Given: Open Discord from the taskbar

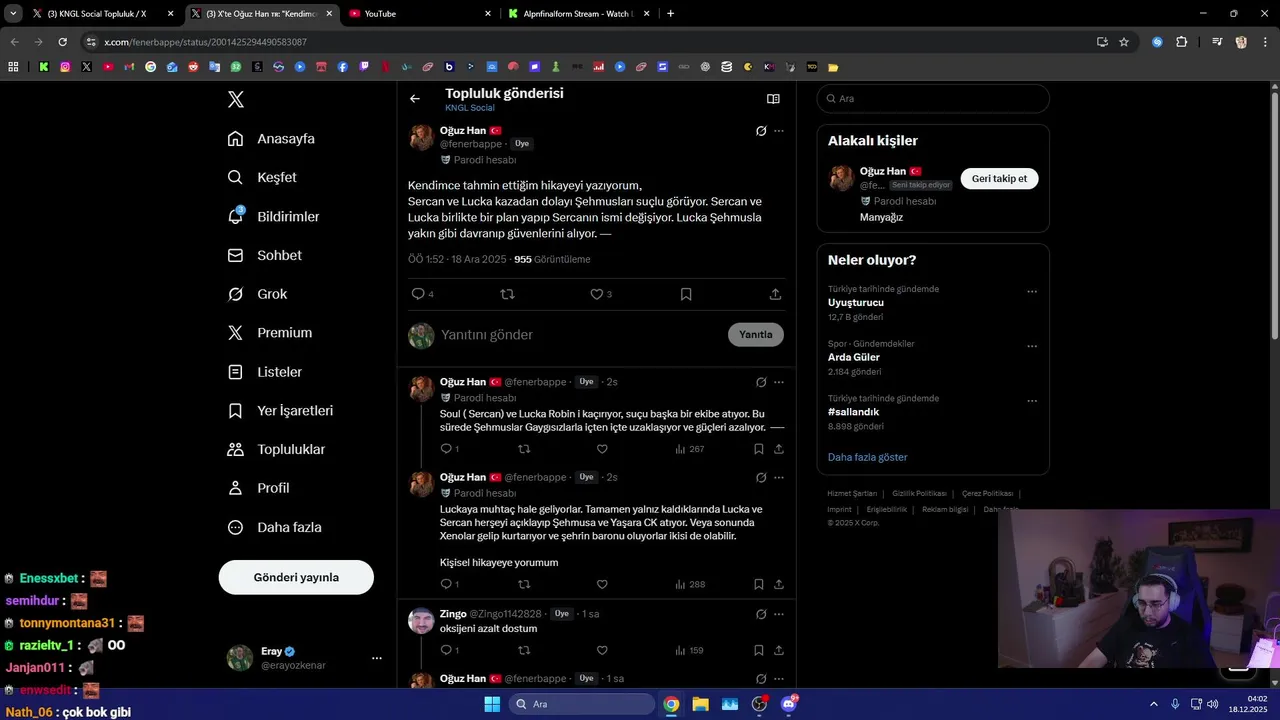Looking at the screenshot, I should (x=789, y=704).
